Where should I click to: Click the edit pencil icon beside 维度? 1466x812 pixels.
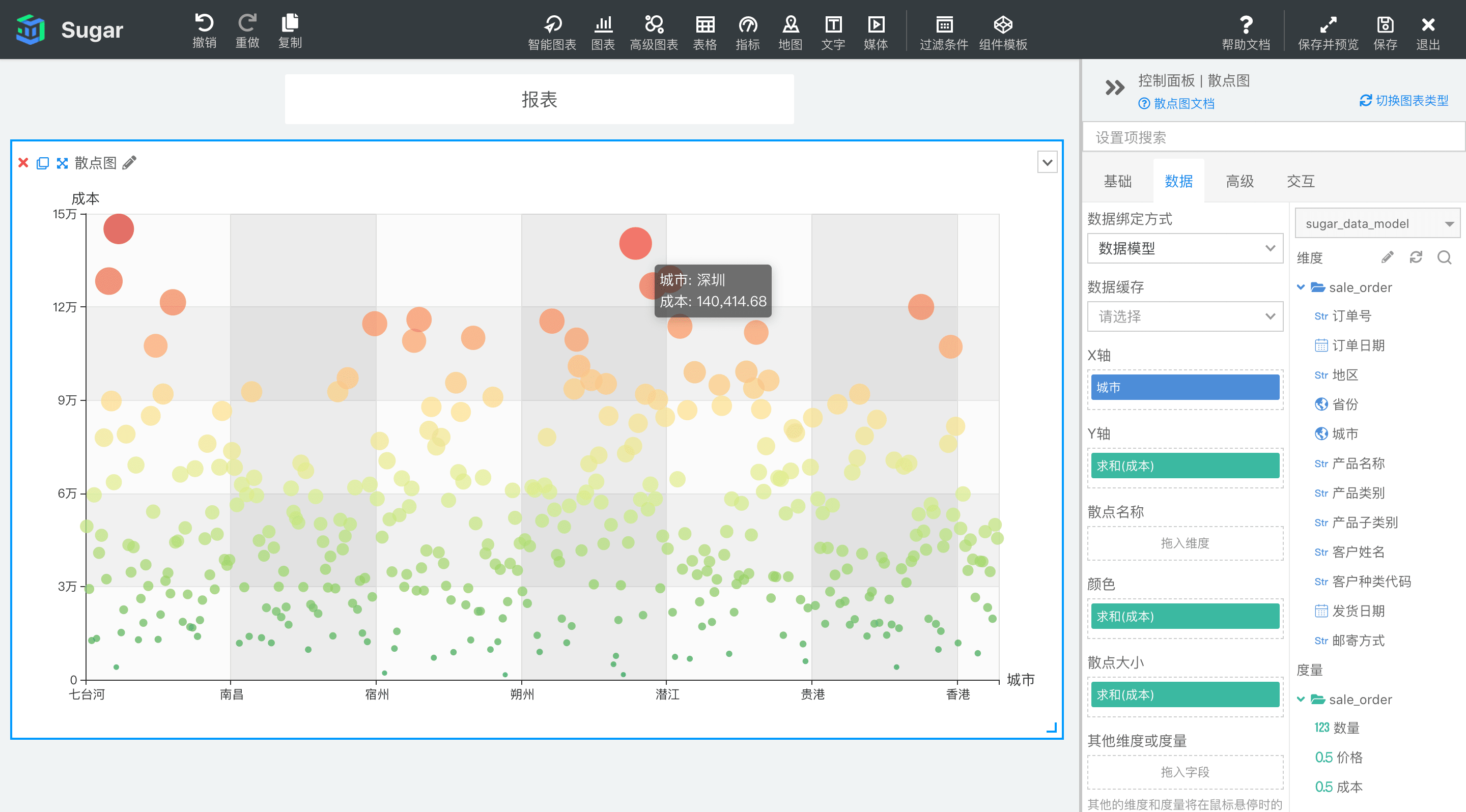1387,257
